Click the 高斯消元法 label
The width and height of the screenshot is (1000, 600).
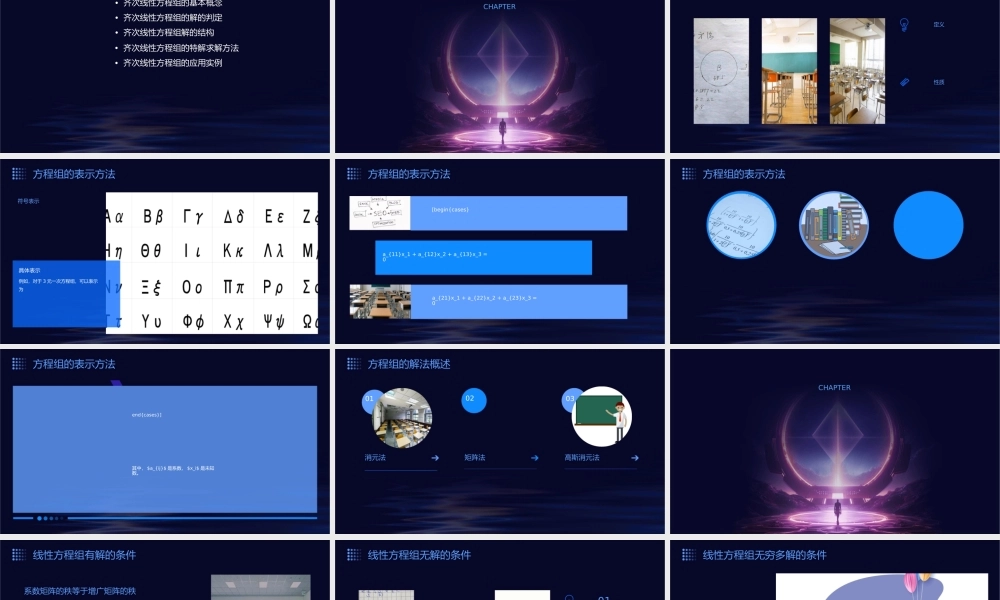[582, 458]
